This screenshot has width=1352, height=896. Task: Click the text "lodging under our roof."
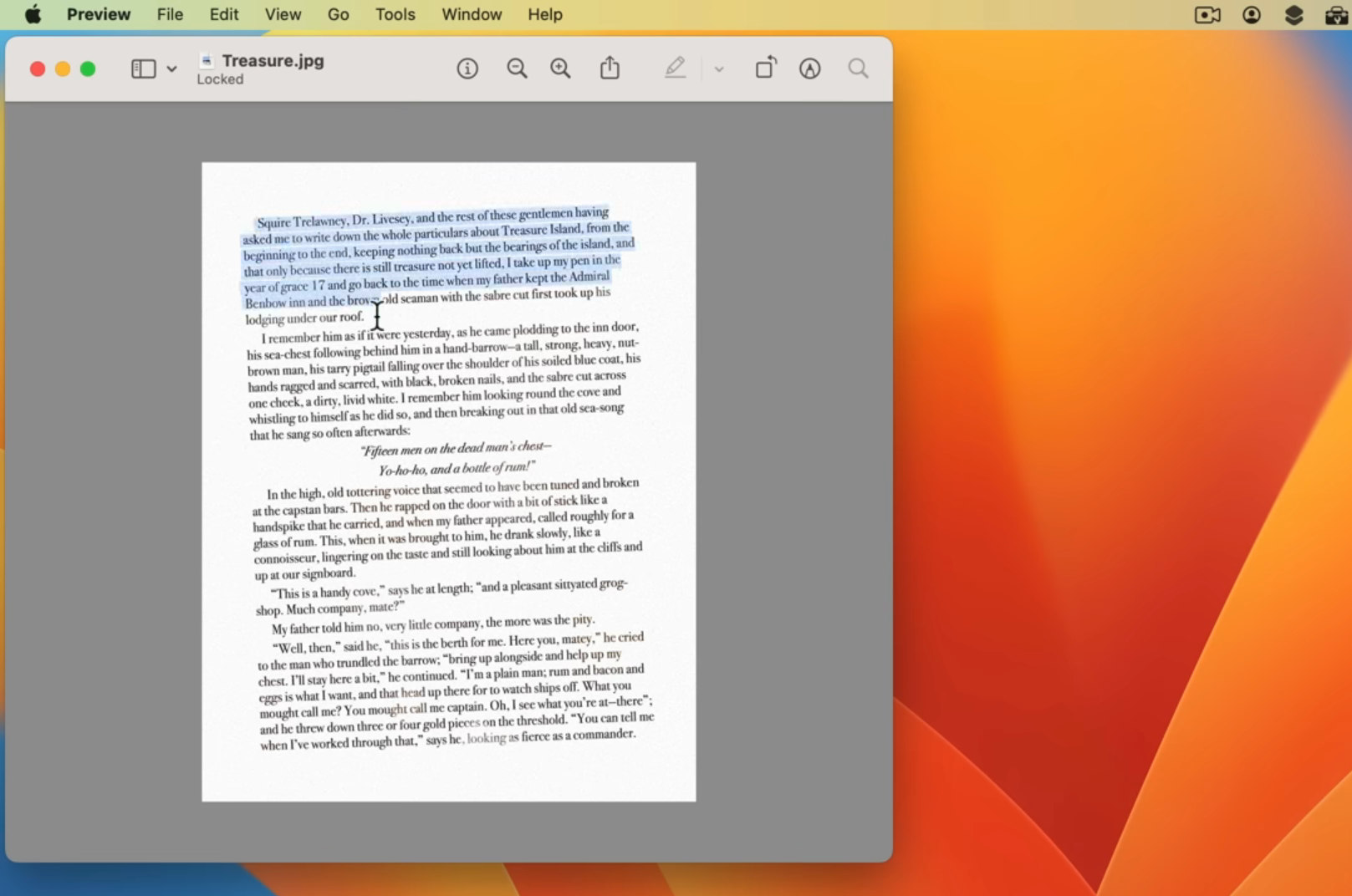304,318
